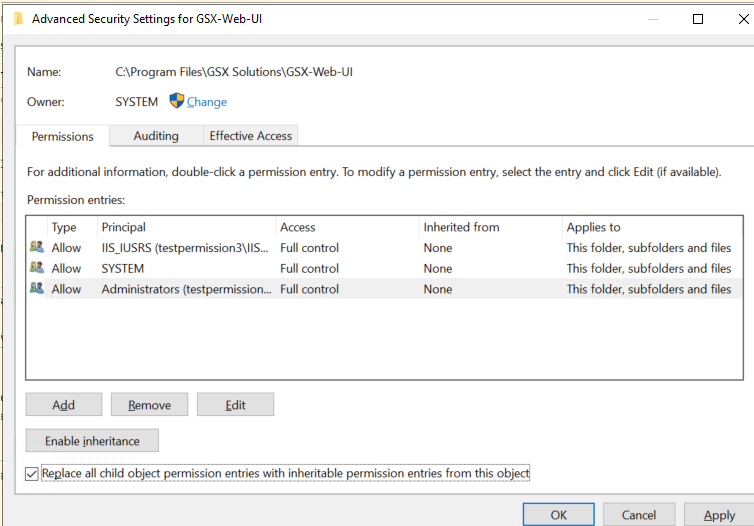This screenshot has height=526, width=754.
Task: Click the Apply button
Action: click(719, 515)
